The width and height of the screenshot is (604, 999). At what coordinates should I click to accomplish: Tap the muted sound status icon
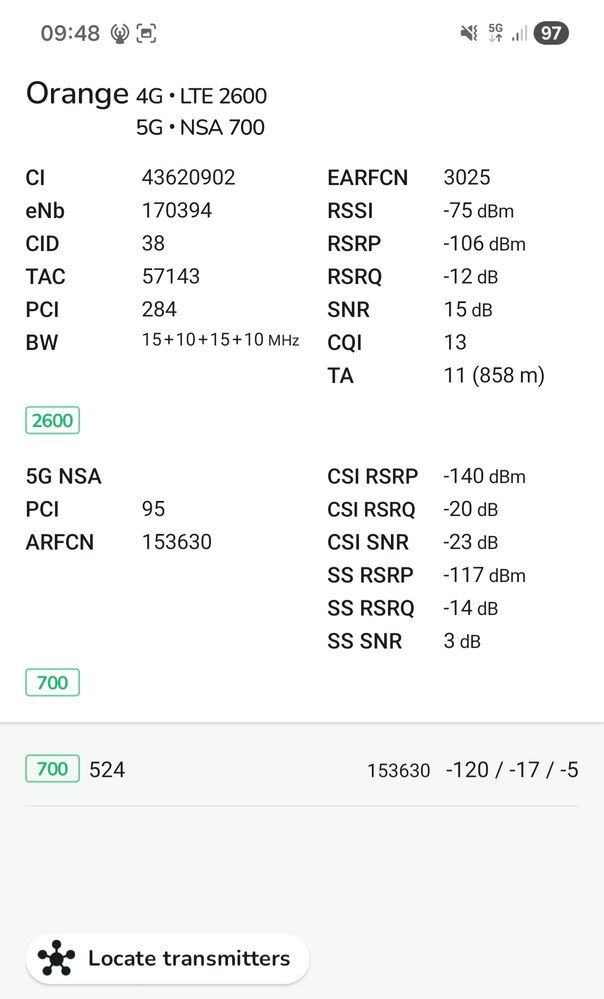[x=468, y=33]
